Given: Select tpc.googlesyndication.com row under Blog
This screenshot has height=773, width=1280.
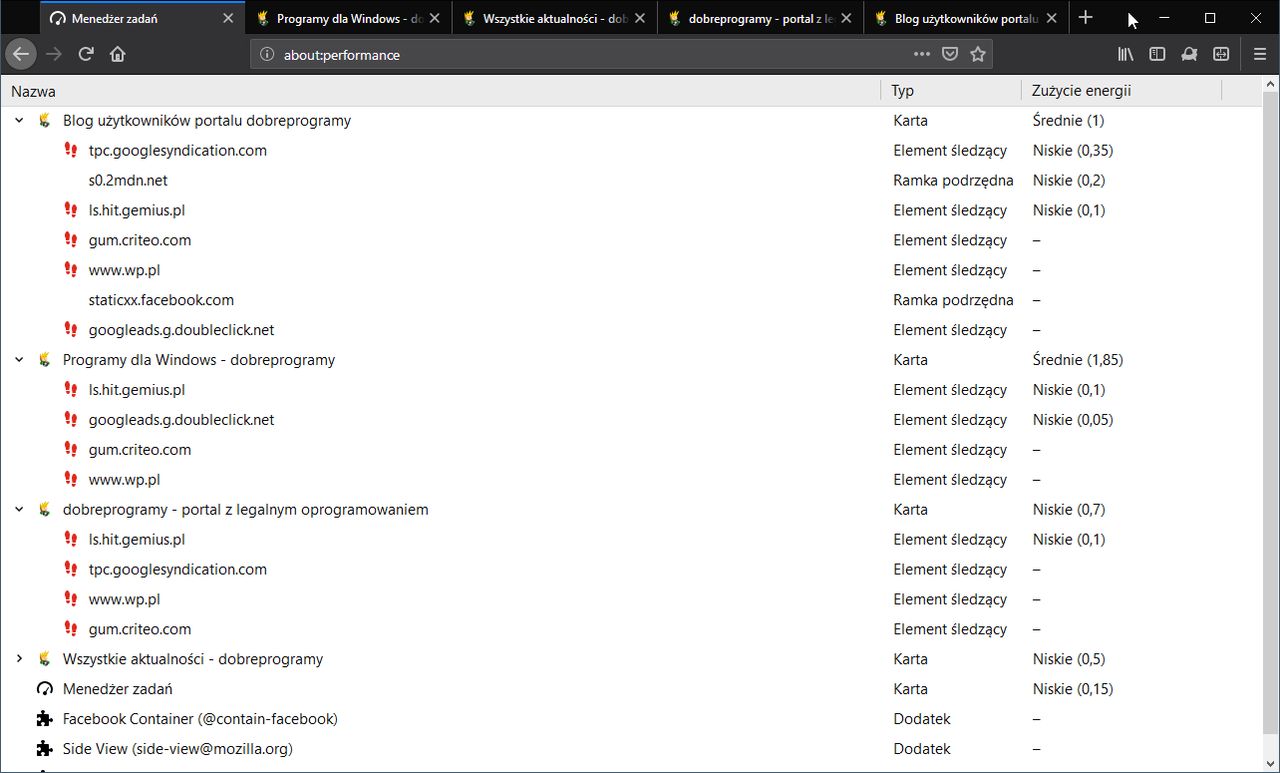Looking at the screenshot, I should click(x=177, y=151).
